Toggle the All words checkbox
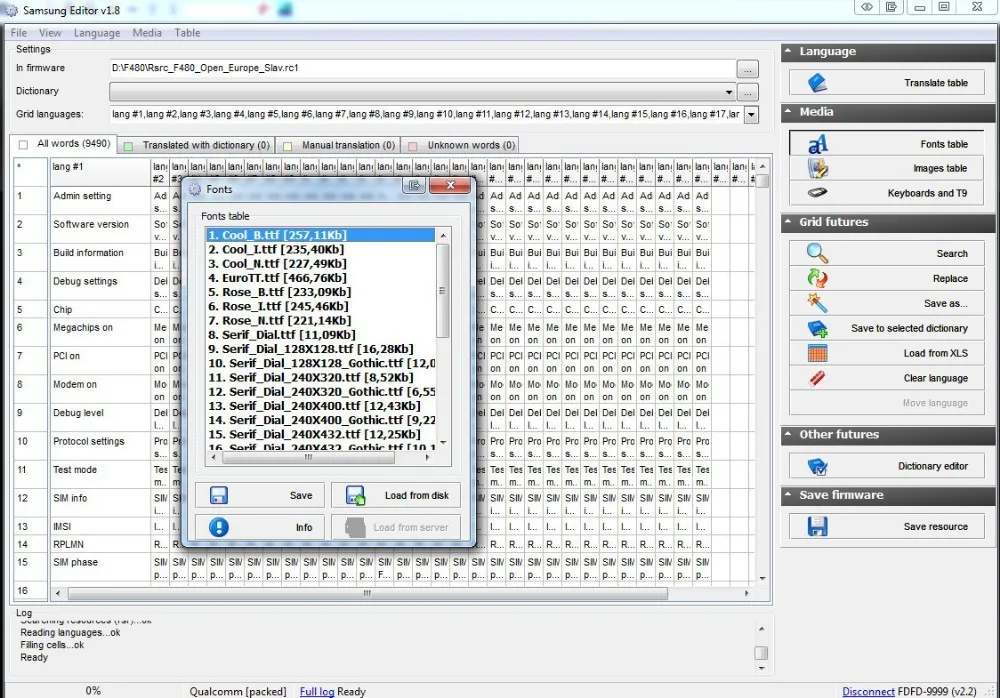Viewport: 1000px width, 698px height. coord(24,145)
